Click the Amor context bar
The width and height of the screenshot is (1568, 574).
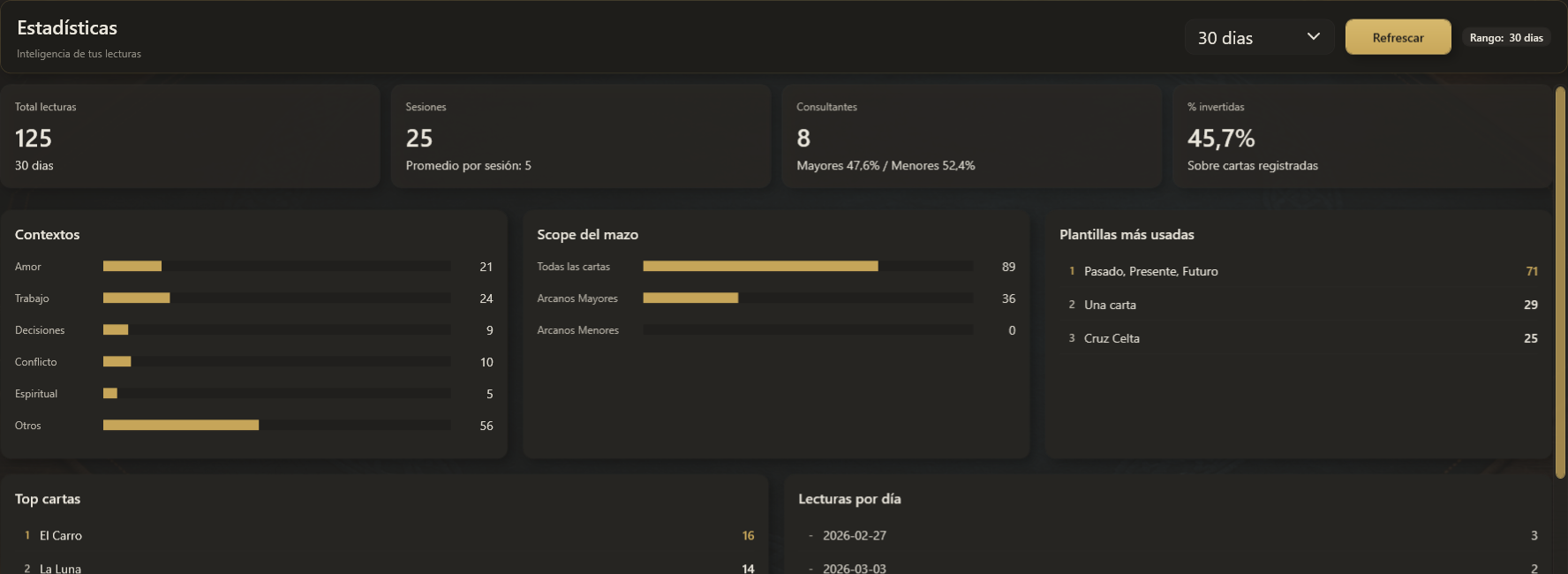tap(276, 266)
